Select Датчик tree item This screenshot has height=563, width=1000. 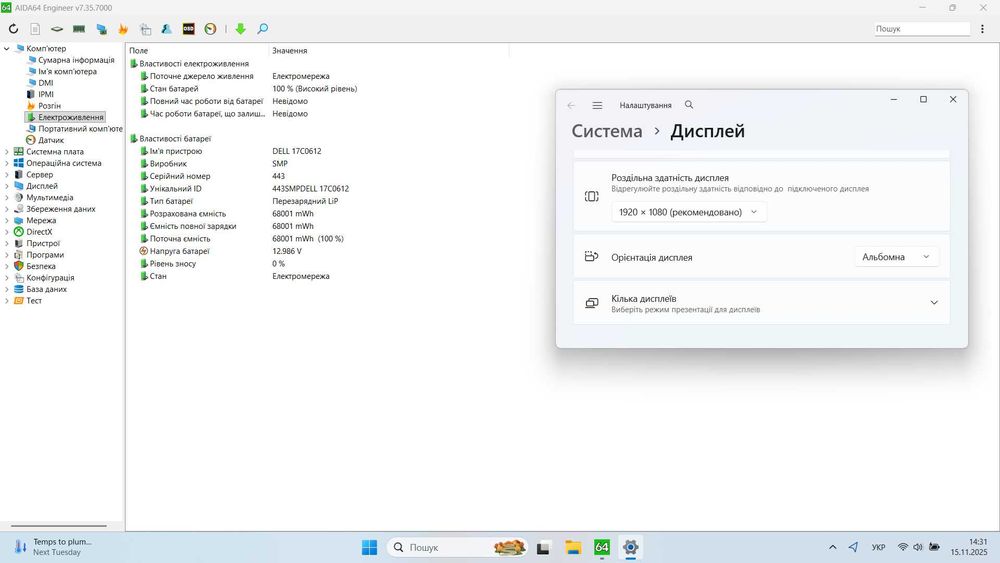tap(50, 140)
